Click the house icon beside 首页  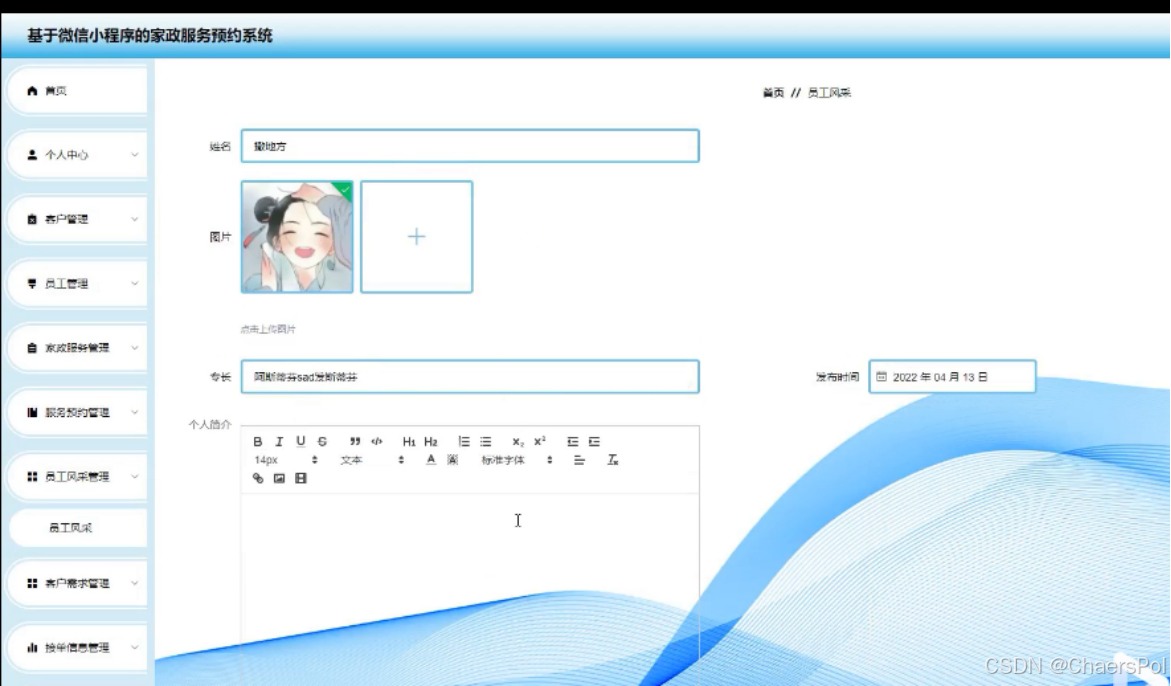pos(32,91)
